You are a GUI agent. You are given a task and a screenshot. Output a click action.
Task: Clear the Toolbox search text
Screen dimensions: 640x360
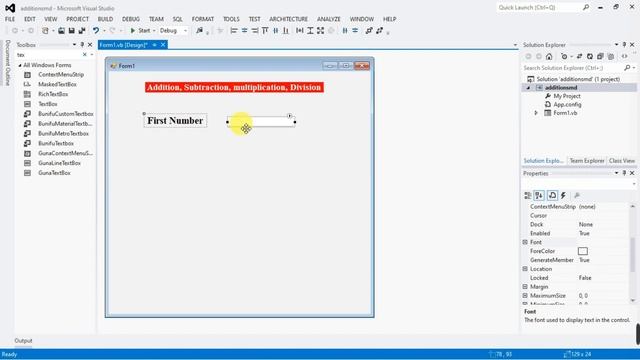click(84, 55)
